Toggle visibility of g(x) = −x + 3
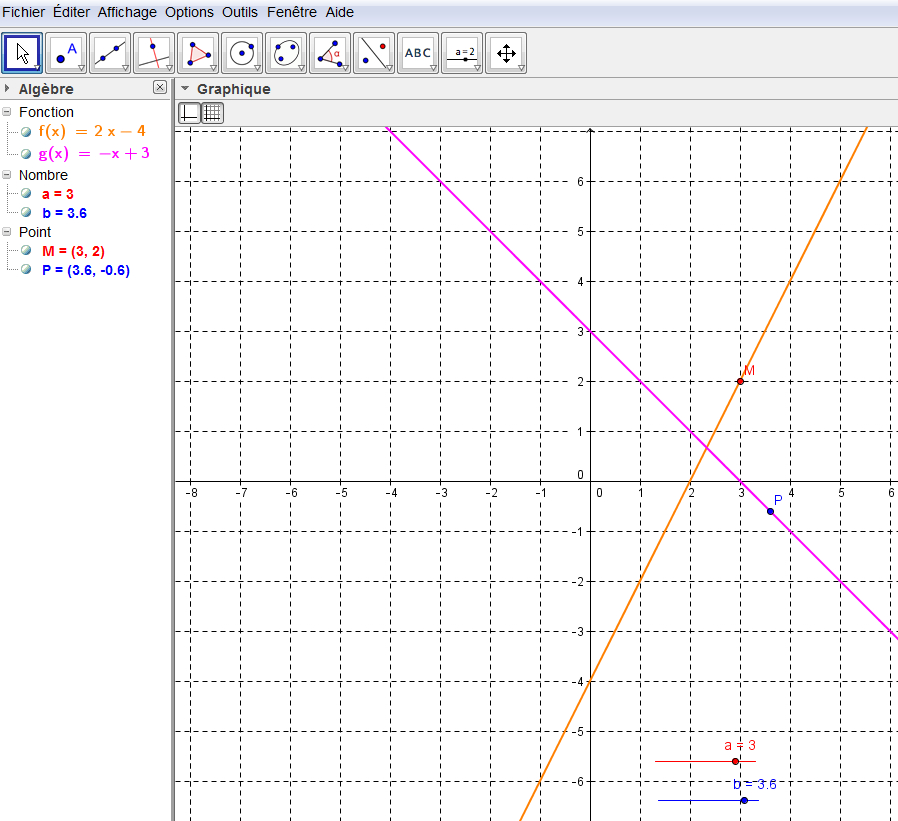The image size is (898, 821). pyautogui.click(x=26, y=154)
